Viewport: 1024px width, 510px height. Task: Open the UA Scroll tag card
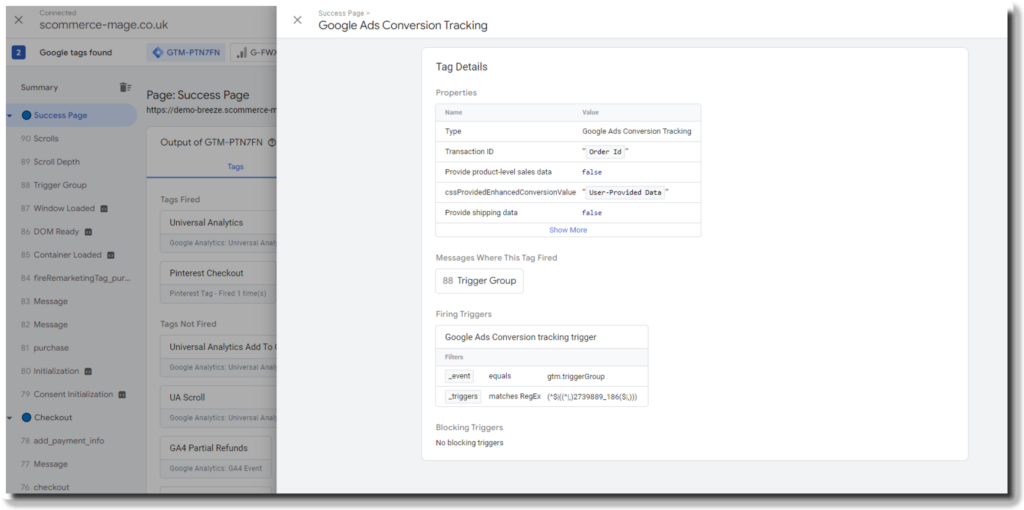coord(218,406)
